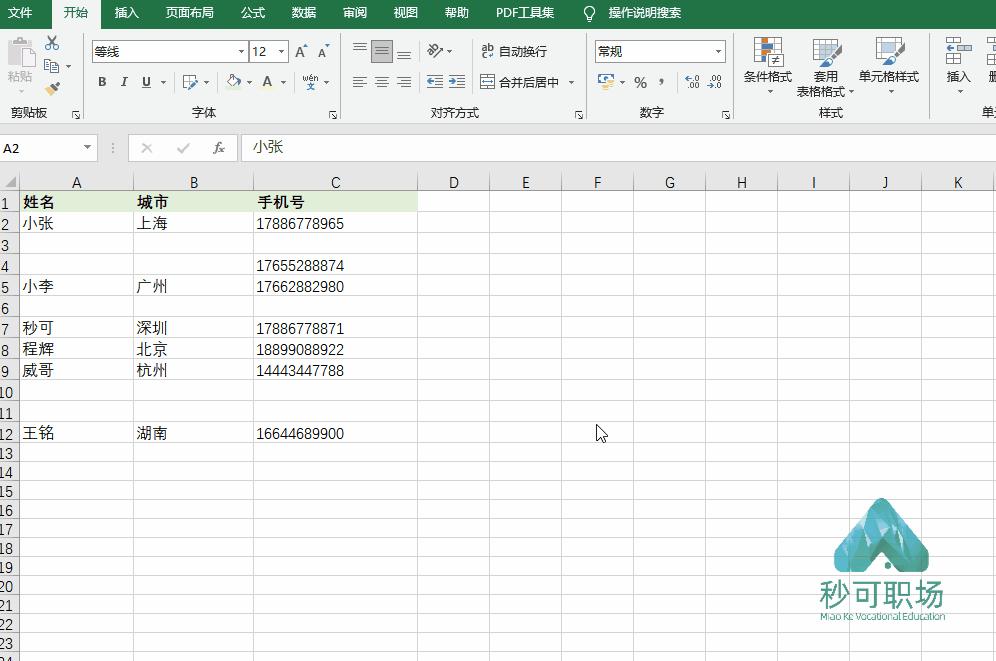Viewport: 996px width, 661px height.
Task: Click the percent style icon
Action: [x=640, y=82]
